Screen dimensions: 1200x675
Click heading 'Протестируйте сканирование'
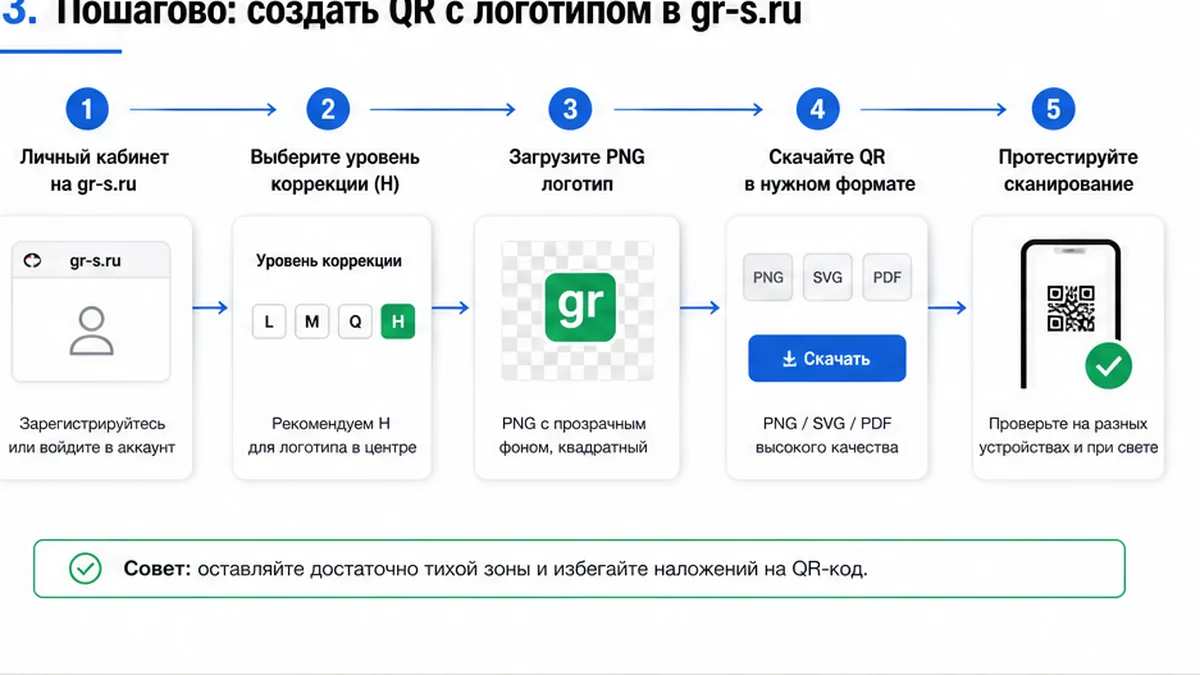point(1068,171)
